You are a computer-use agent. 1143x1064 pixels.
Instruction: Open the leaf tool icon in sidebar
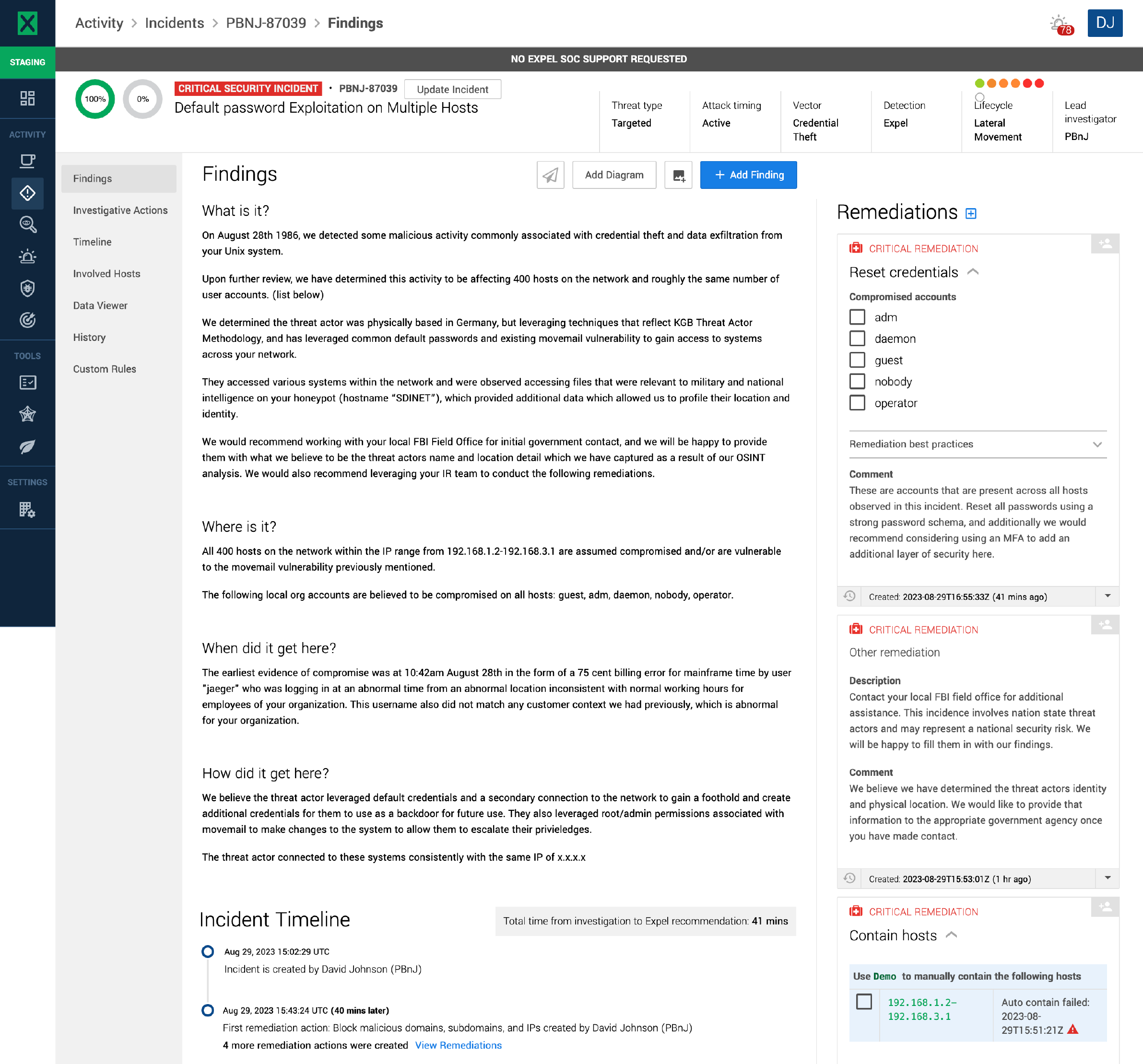tap(27, 446)
